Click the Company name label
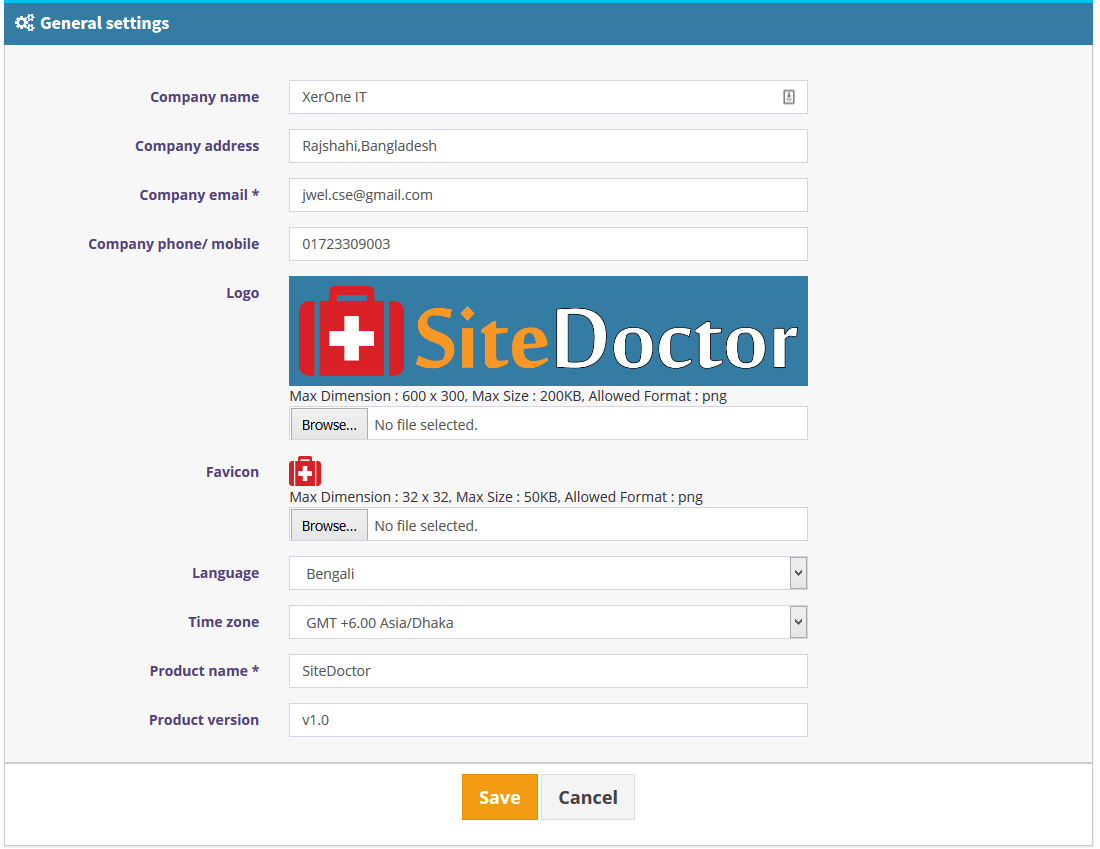This screenshot has width=1100, height=849. (205, 97)
